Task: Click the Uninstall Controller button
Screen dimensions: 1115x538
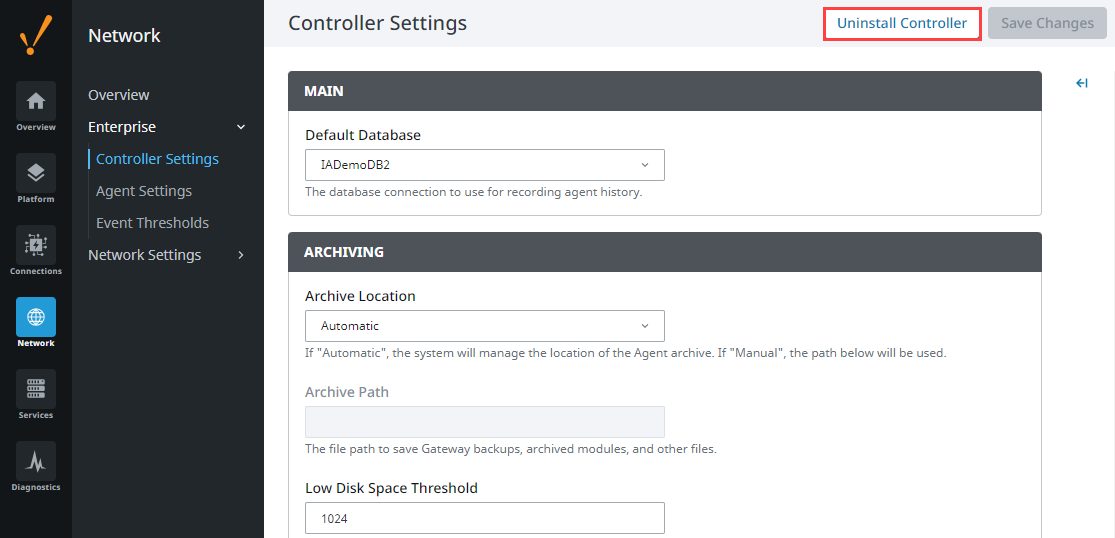Action: point(902,23)
